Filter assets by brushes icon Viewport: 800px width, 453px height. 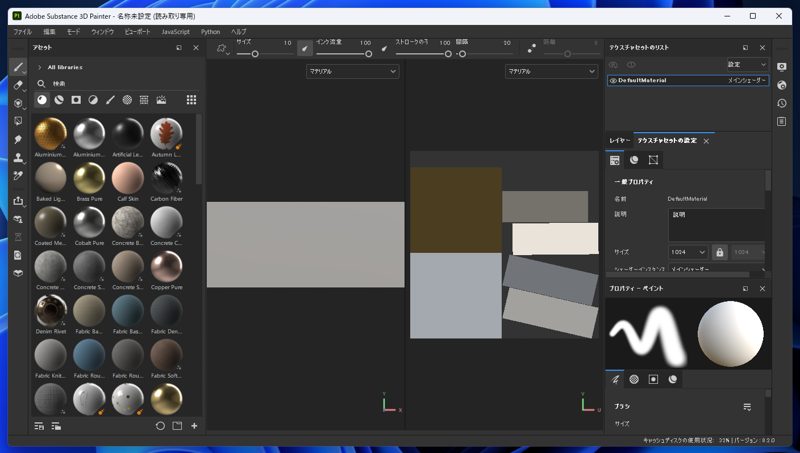[x=110, y=100]
